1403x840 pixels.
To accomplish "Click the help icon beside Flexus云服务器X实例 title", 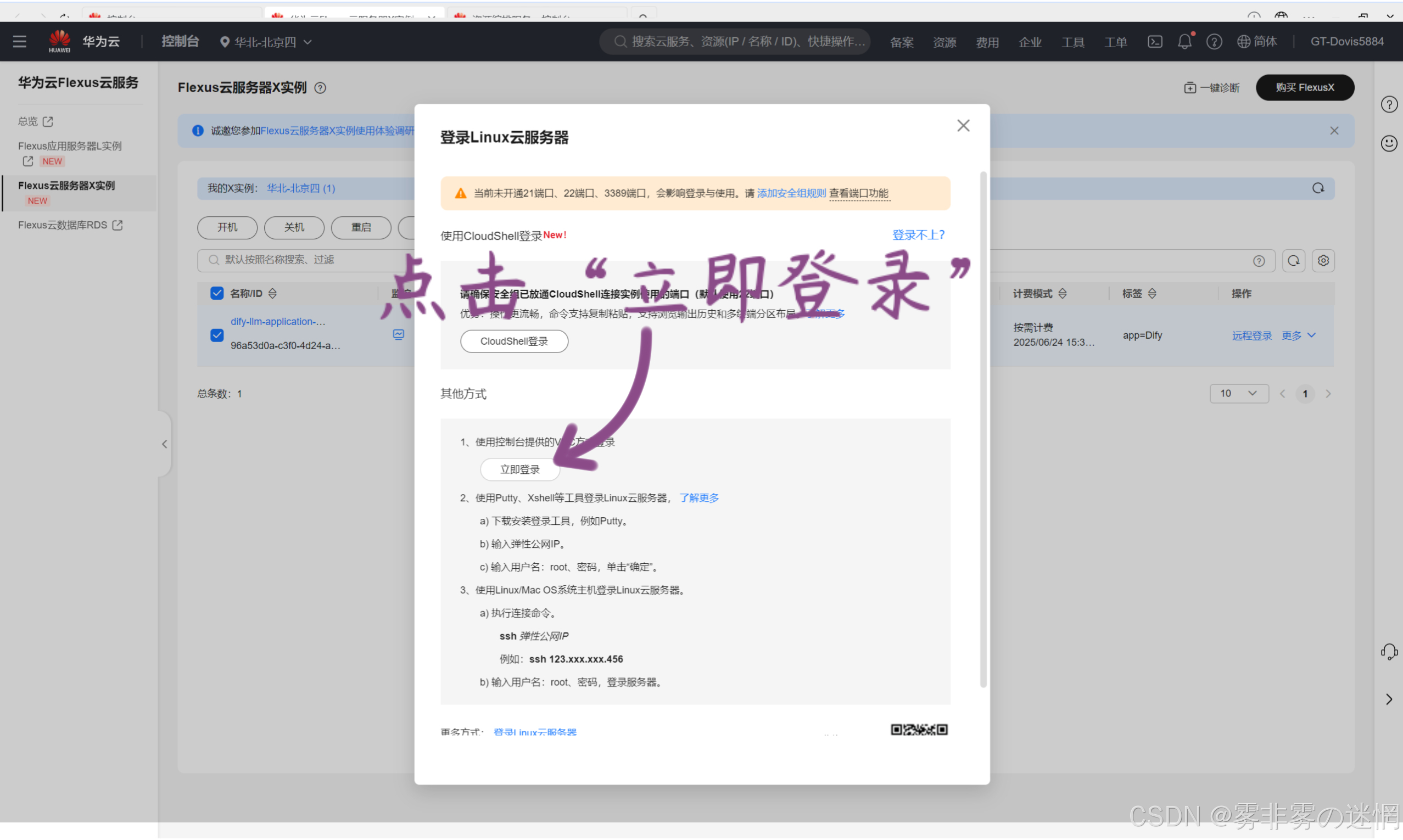I will coord(320,88).
